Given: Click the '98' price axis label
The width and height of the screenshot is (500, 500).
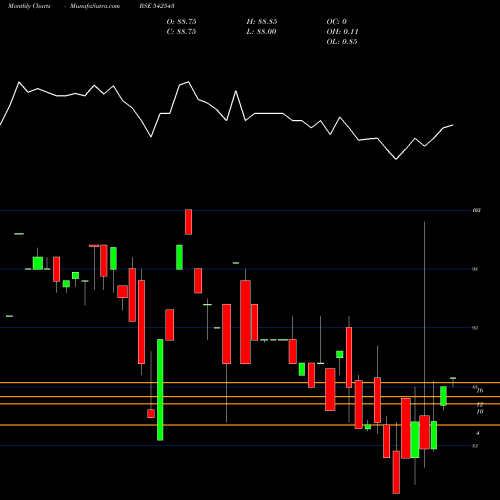Looking at the screenshot, I should click(x=475, y=269).
